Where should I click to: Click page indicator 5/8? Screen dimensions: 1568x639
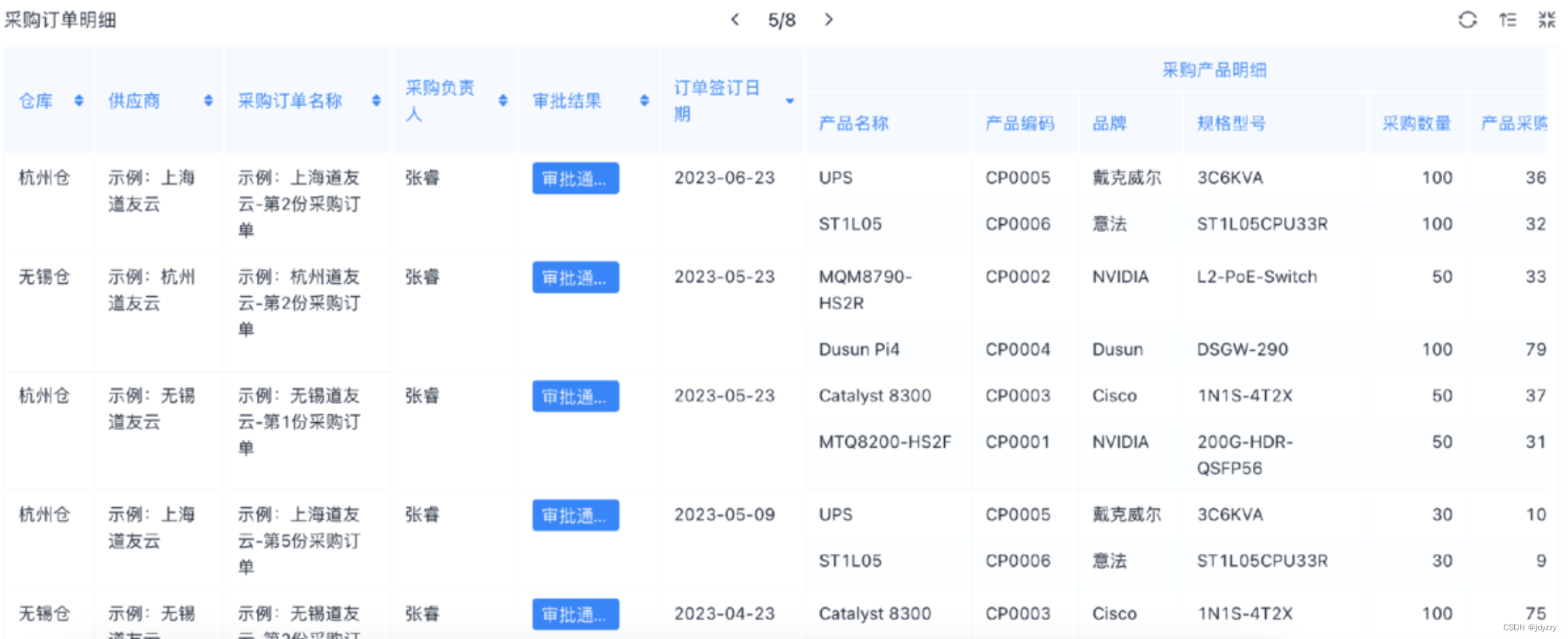pyautogui.click(x=782, y=20)
